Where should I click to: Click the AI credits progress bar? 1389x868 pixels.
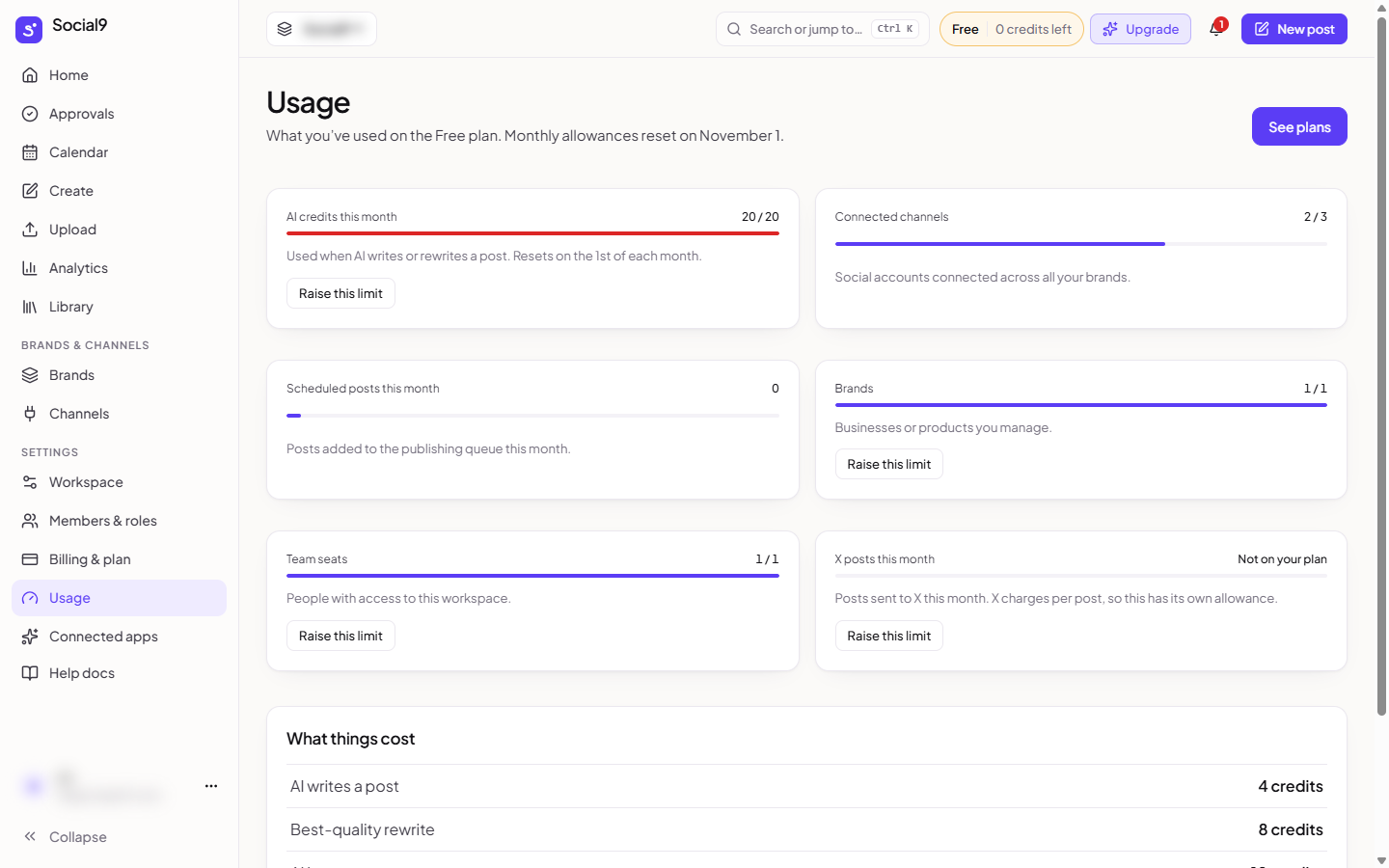532,233
